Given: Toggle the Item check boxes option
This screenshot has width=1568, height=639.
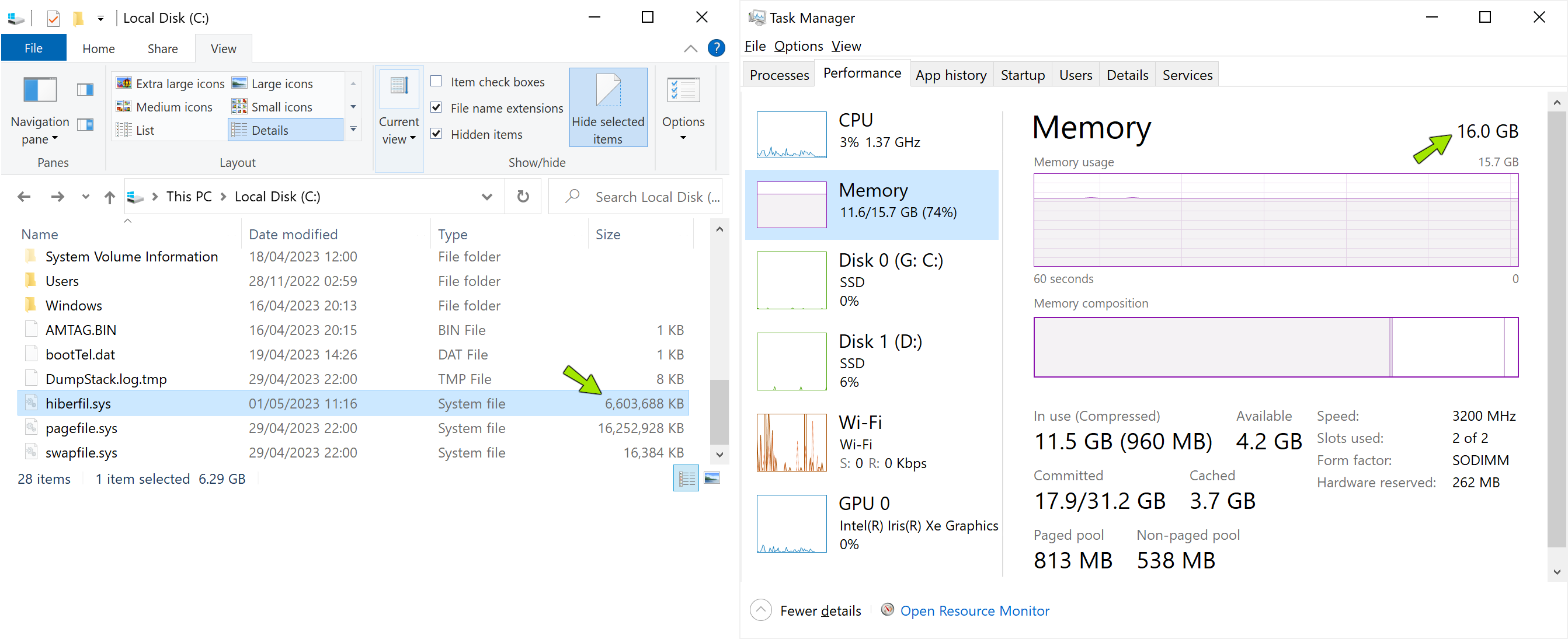Looking at the screenshot, I should [x=437, y=82].
